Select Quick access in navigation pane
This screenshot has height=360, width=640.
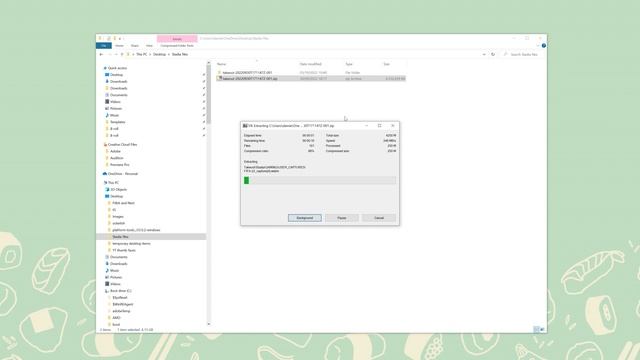click(117, 68)
